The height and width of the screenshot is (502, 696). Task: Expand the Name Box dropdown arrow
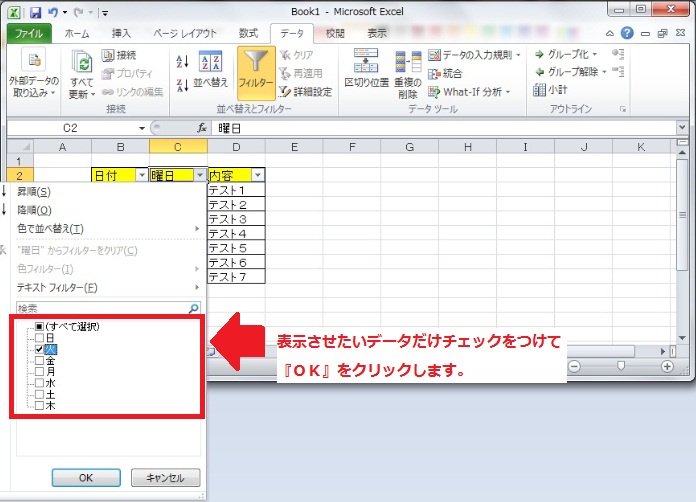click(x=142, y=128)
